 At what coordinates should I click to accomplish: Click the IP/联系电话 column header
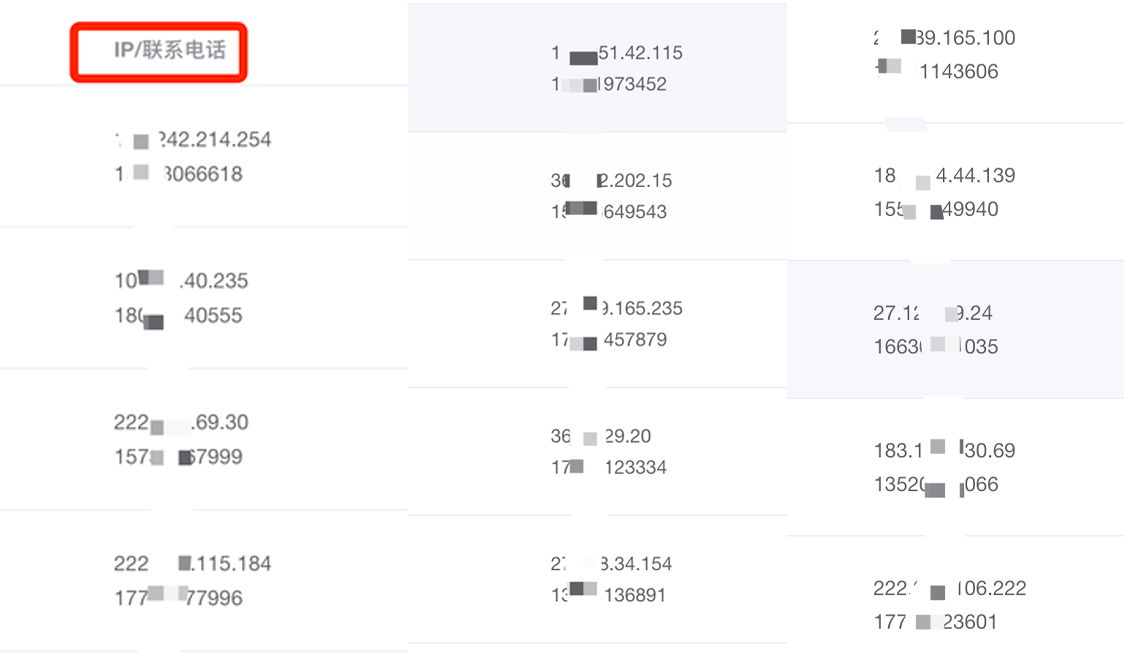pos(170,50)
